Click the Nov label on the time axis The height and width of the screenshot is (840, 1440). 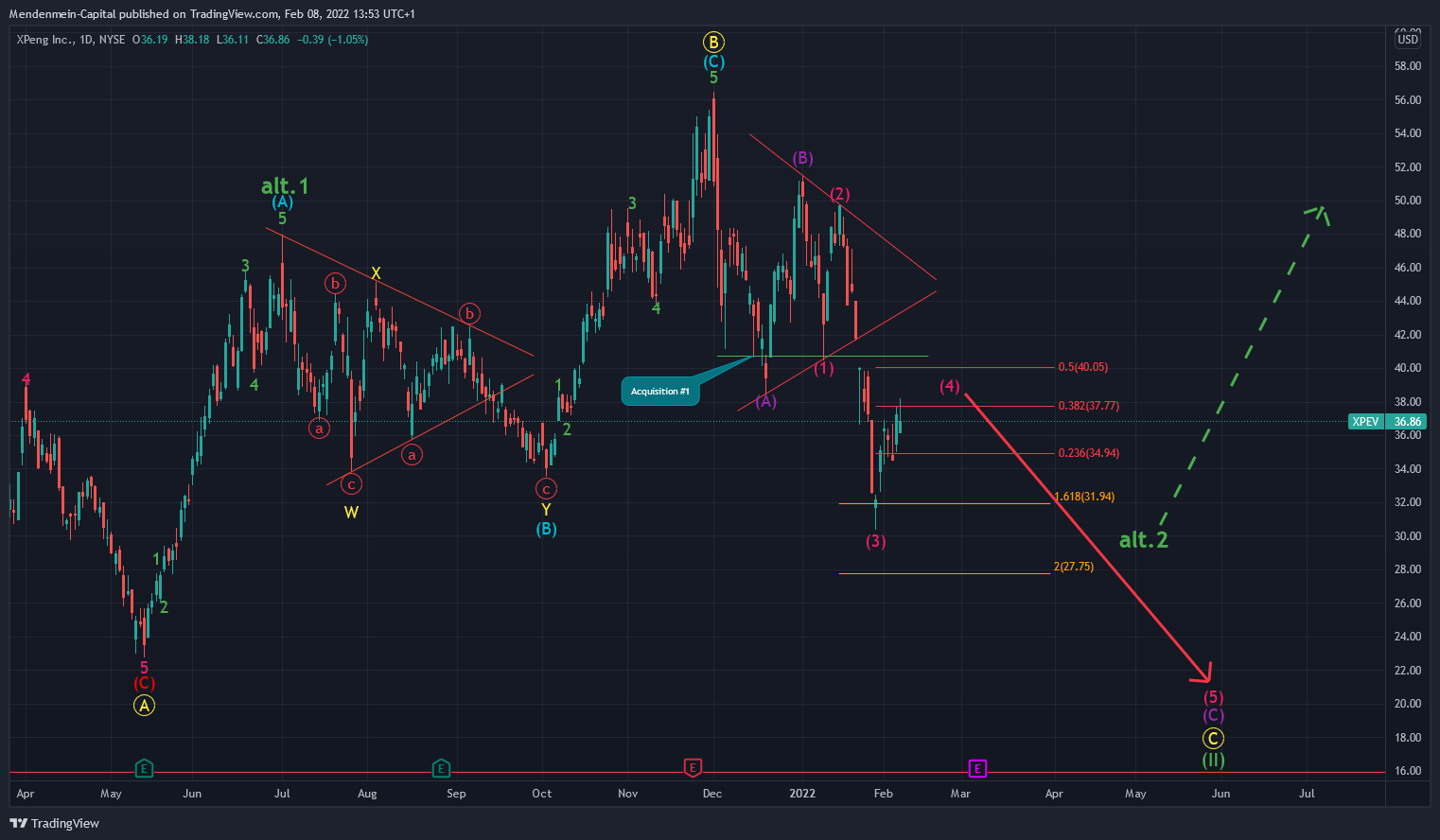627,794
